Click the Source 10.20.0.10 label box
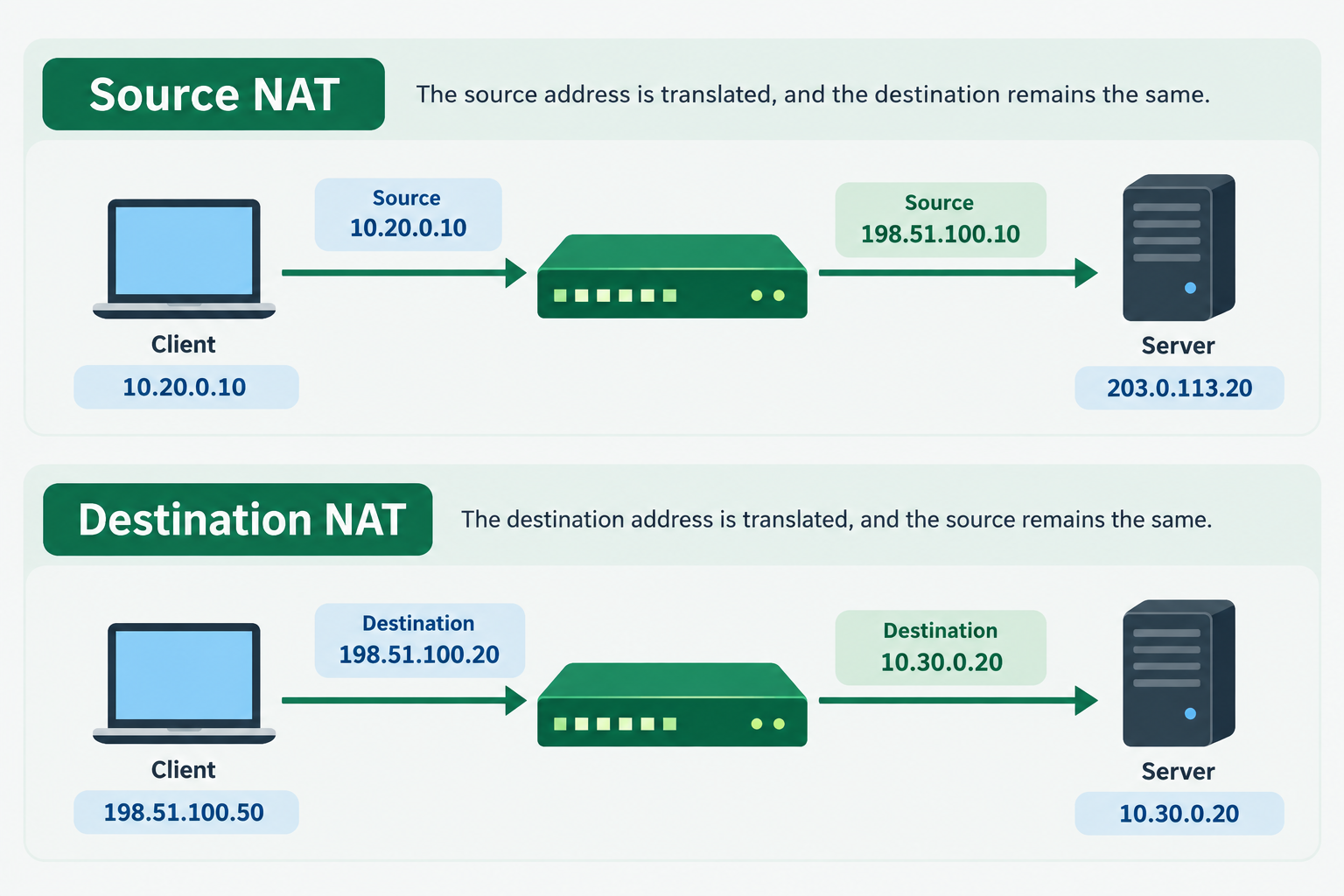 pyautogui.click(x=408, y=214)
